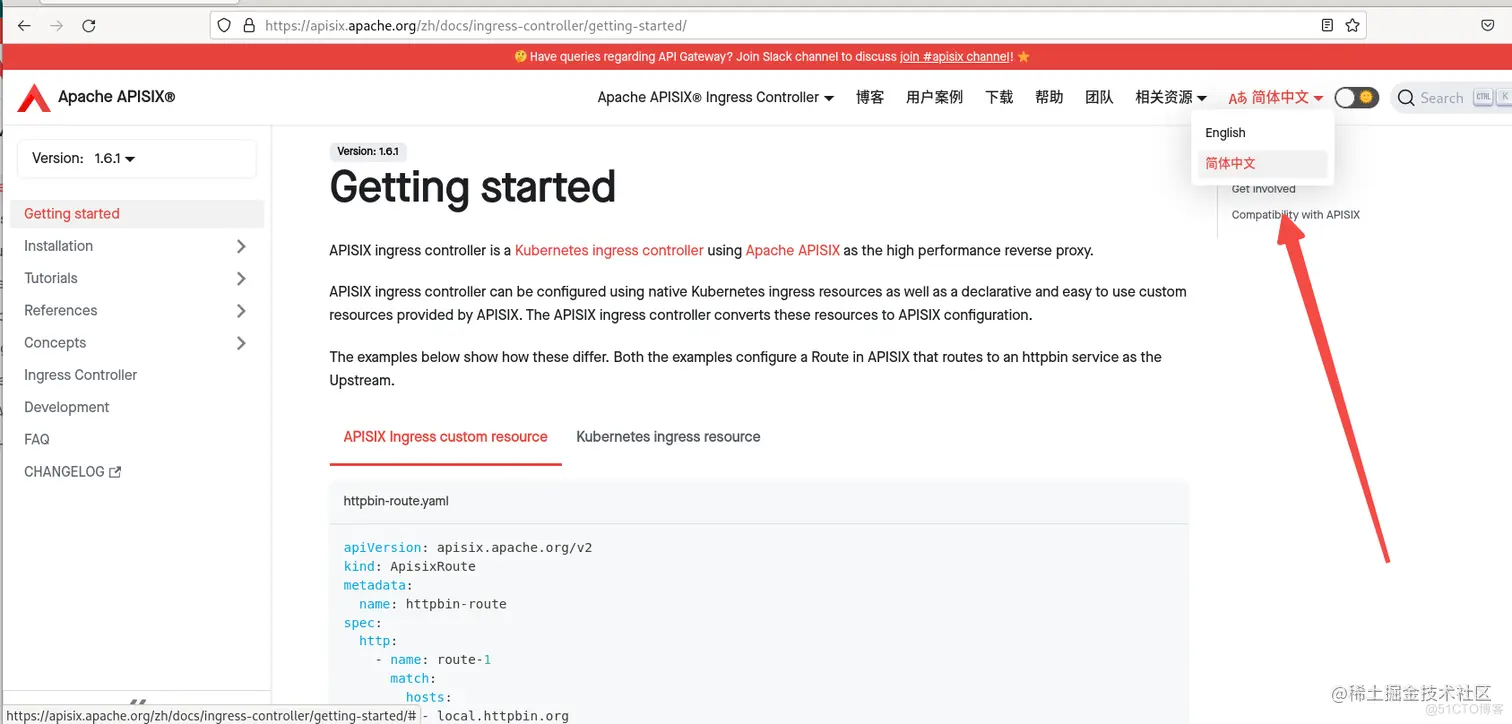The width and height of the screenshot is (1512, 724).
Task: Click the search magnifier icon
Action: (x=1406, y=98)
